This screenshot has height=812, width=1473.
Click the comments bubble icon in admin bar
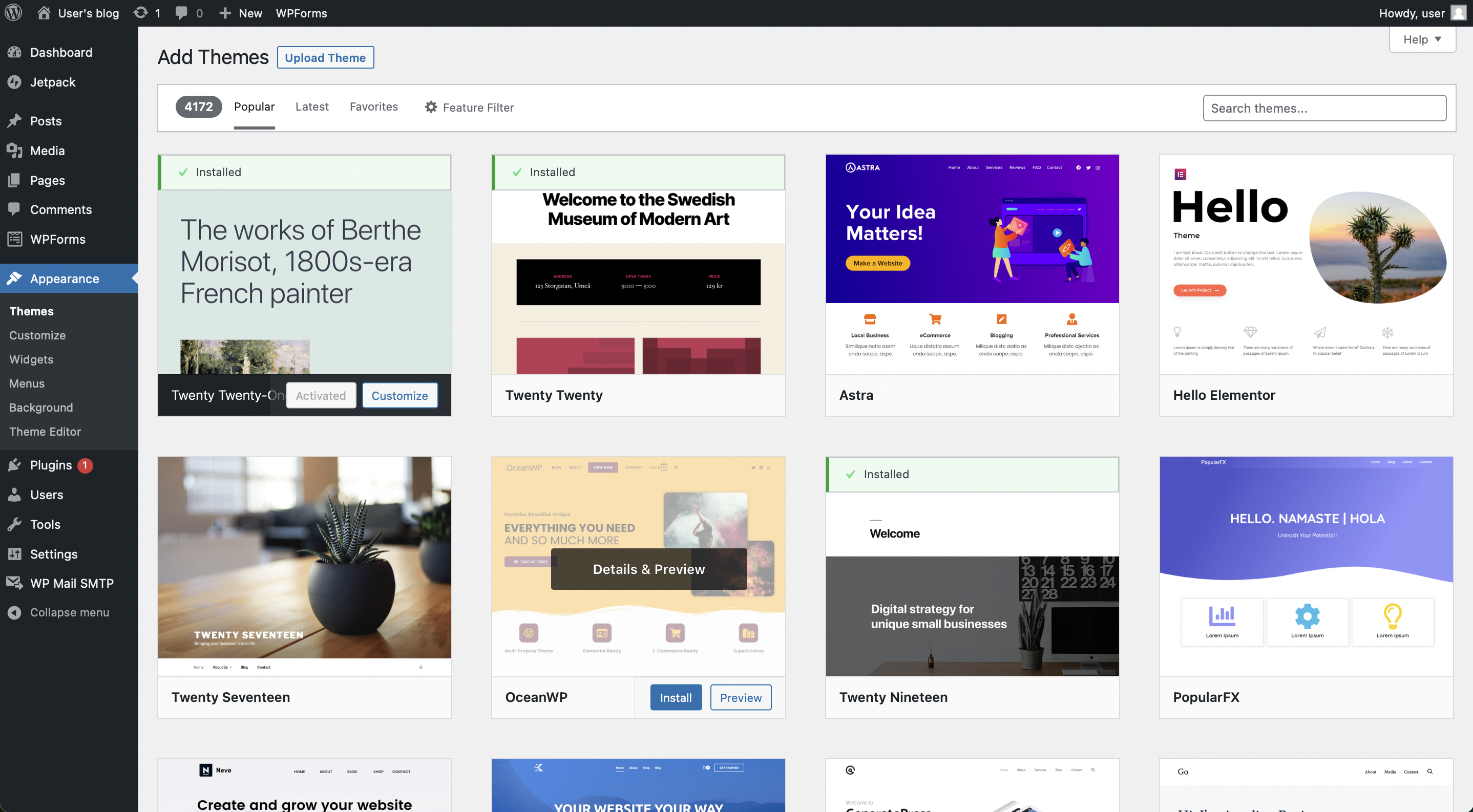point(181,13)
